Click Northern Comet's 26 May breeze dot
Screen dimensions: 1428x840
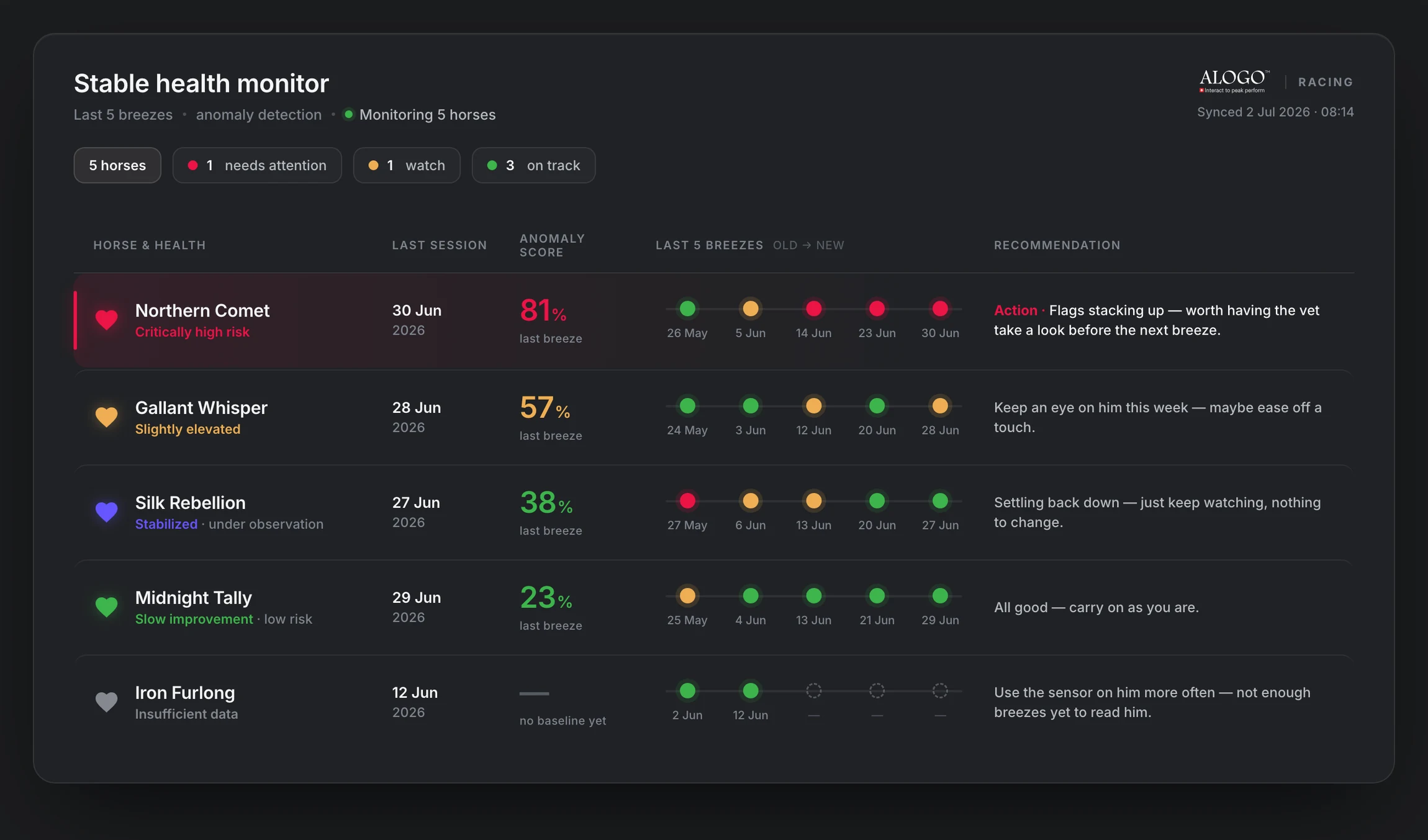[x=687, y=309]
